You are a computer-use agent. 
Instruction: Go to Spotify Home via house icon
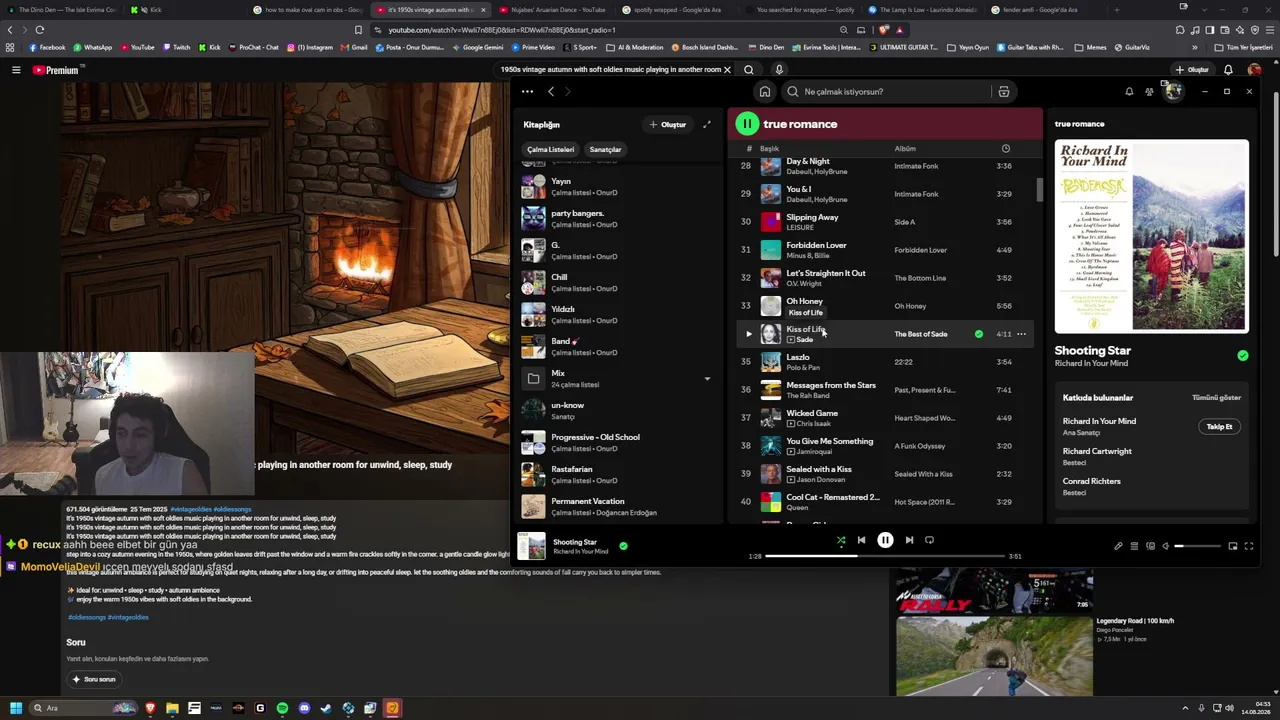tap(765, 92)
